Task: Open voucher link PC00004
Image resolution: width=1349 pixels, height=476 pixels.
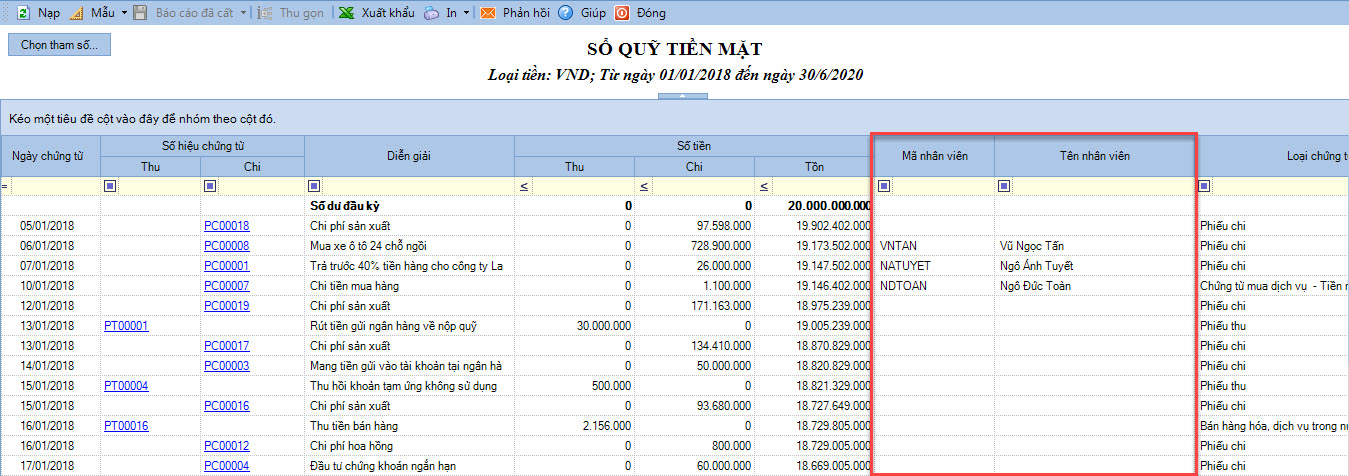Action: pyautogui.click(x=227, y=466)
